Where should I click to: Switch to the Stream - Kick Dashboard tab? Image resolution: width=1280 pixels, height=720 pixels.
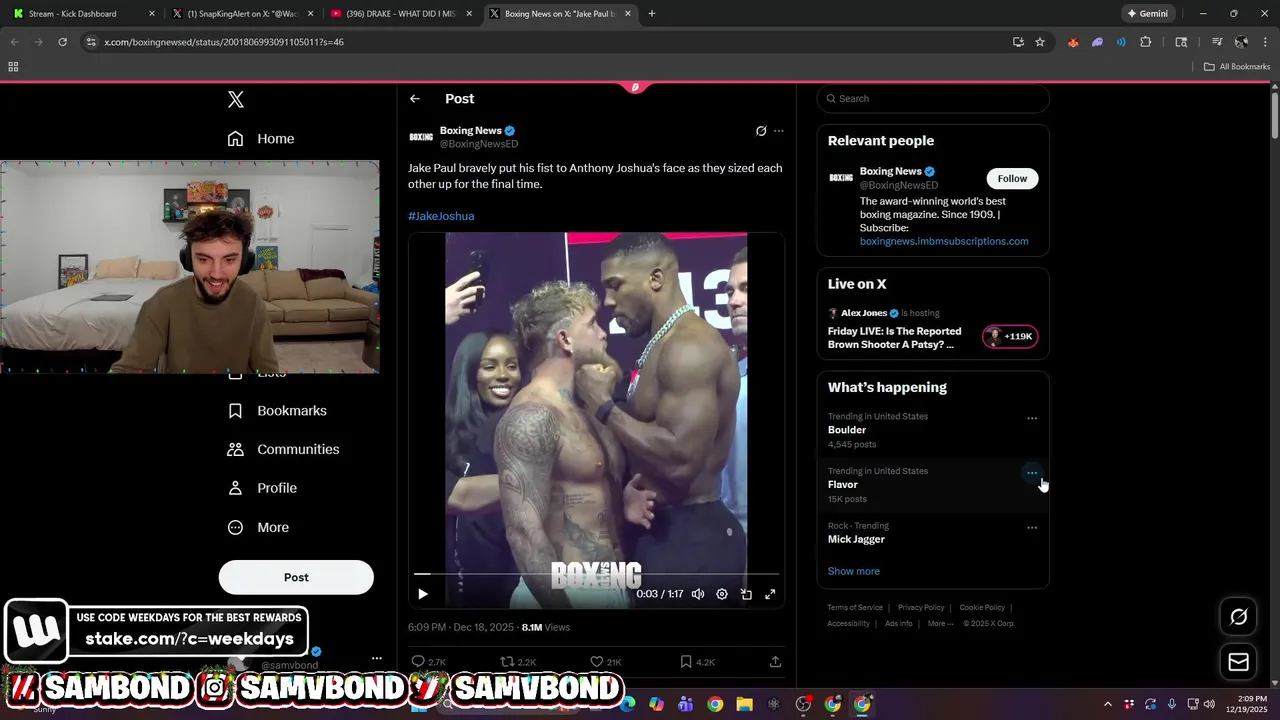tap(85, 14)
